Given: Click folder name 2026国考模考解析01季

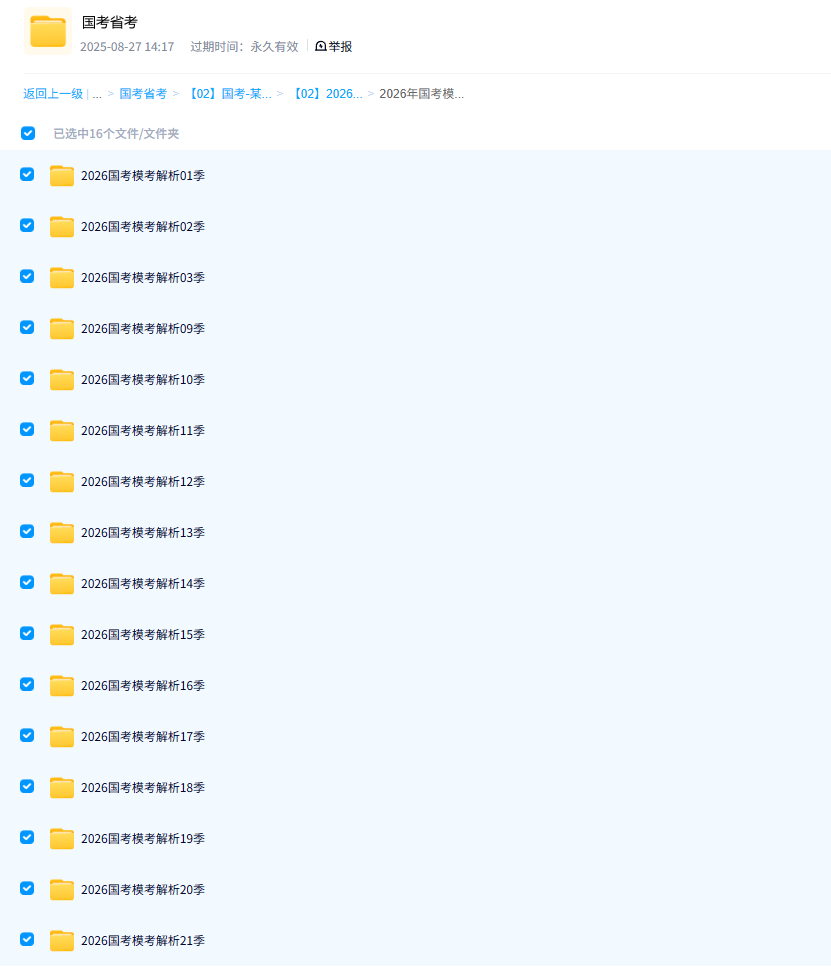Looking at the screenshot, I should click(x=143, y=176).
